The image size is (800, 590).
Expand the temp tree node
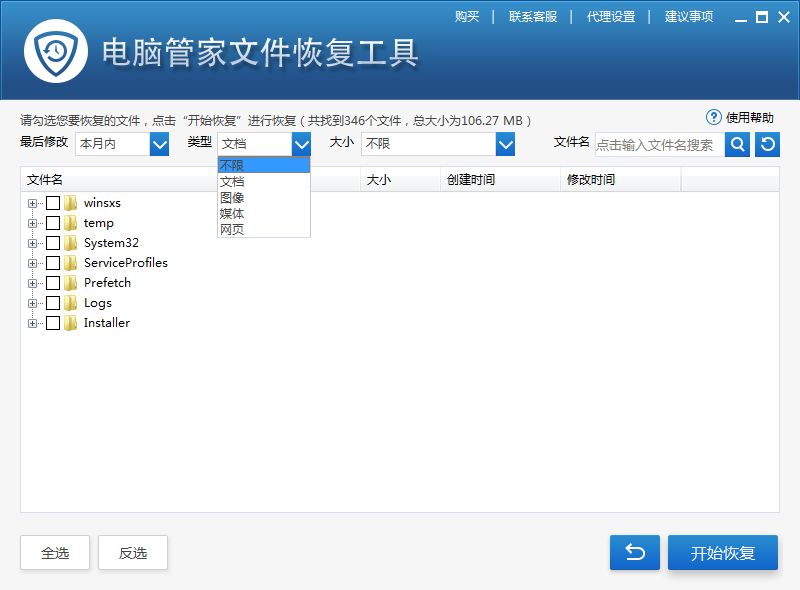point(32,224)
